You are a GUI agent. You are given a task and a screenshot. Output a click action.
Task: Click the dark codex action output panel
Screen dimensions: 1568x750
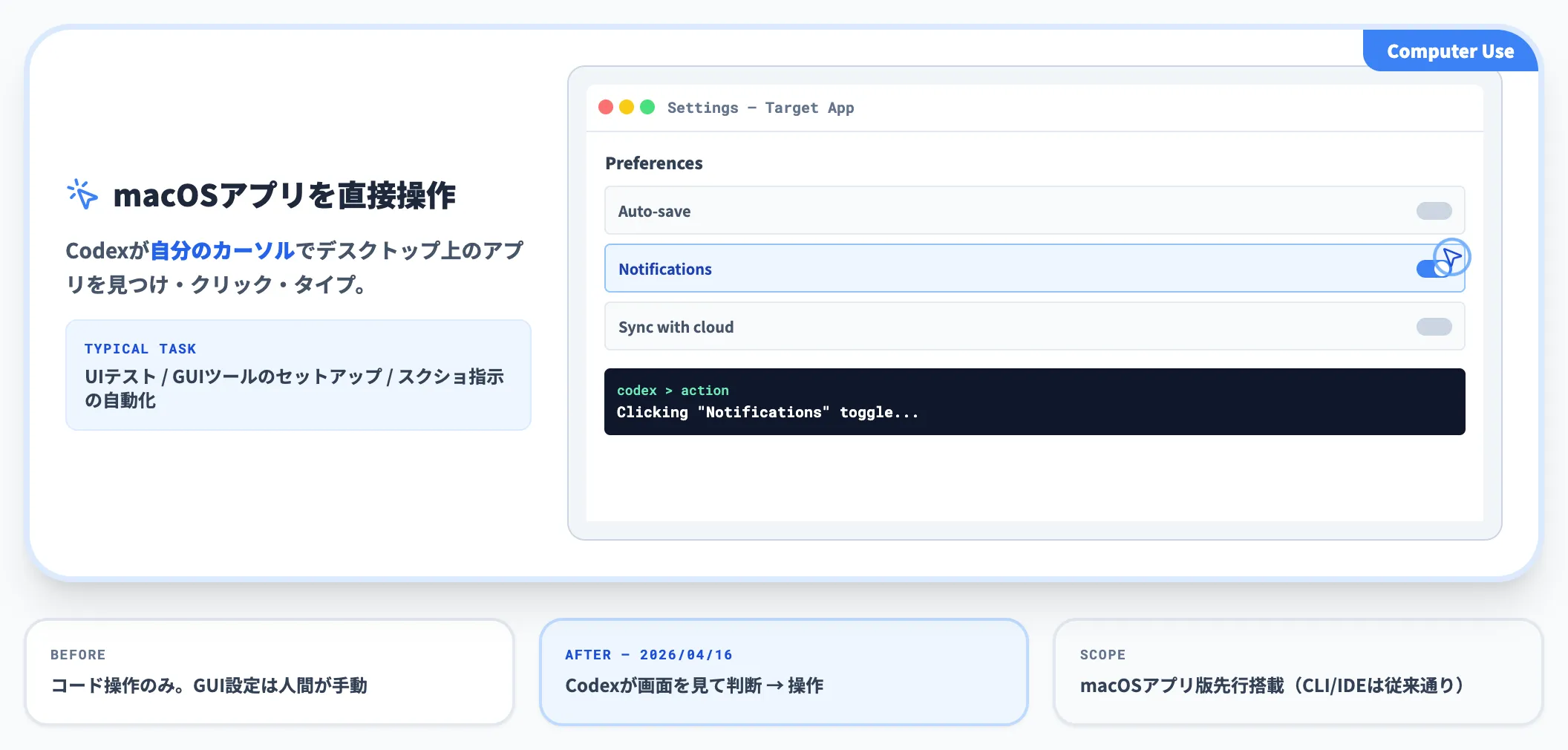(x=1034, y=401)
